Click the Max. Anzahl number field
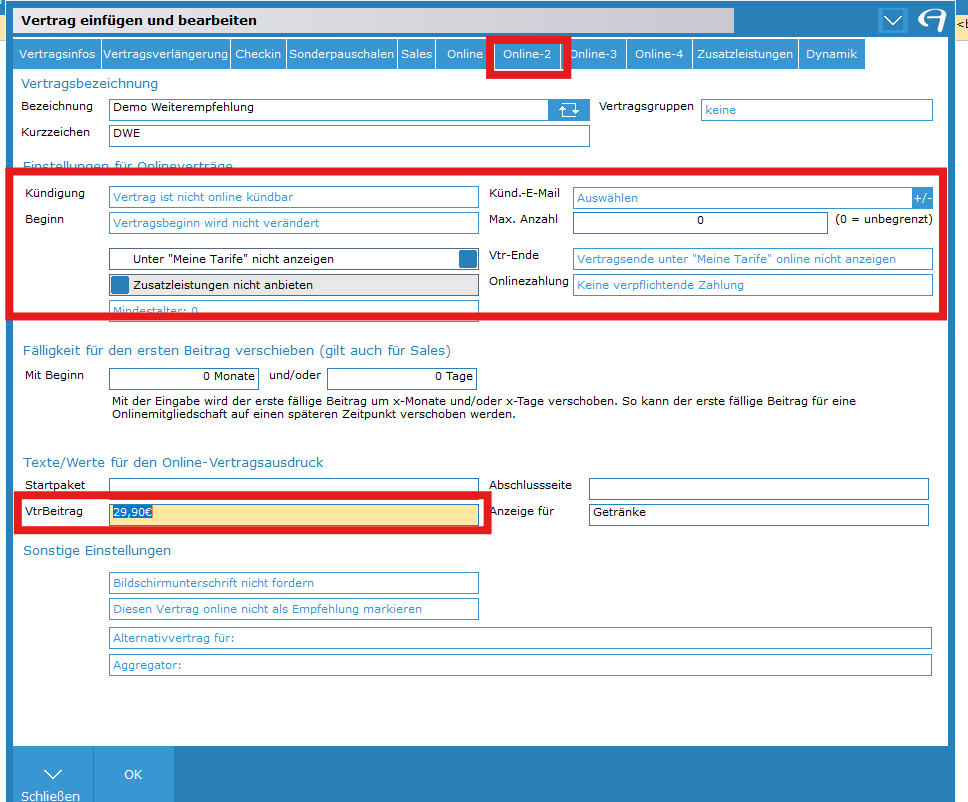This screenshot has height=802, width=968. [700, 220]
